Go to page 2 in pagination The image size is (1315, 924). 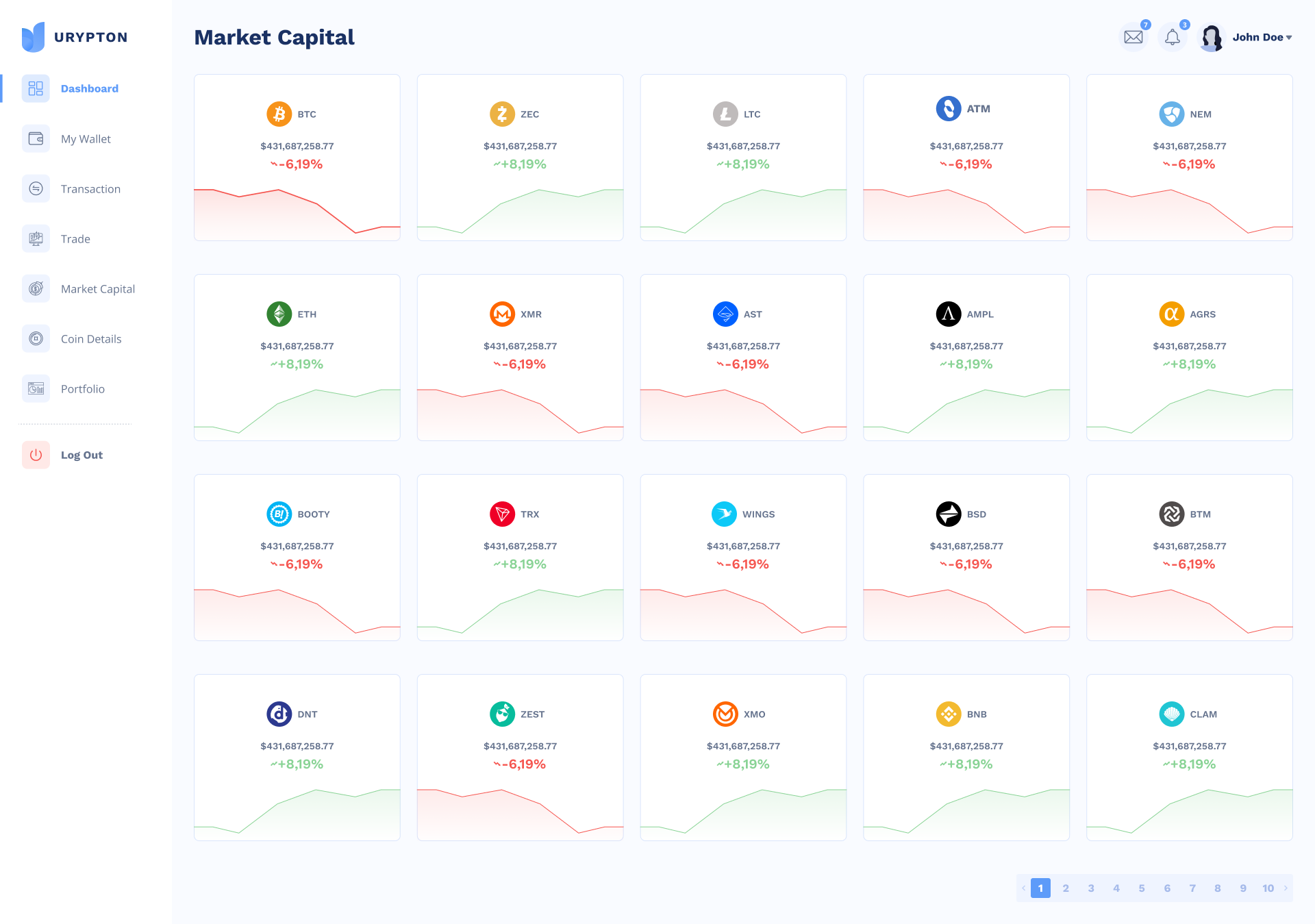1066,888
